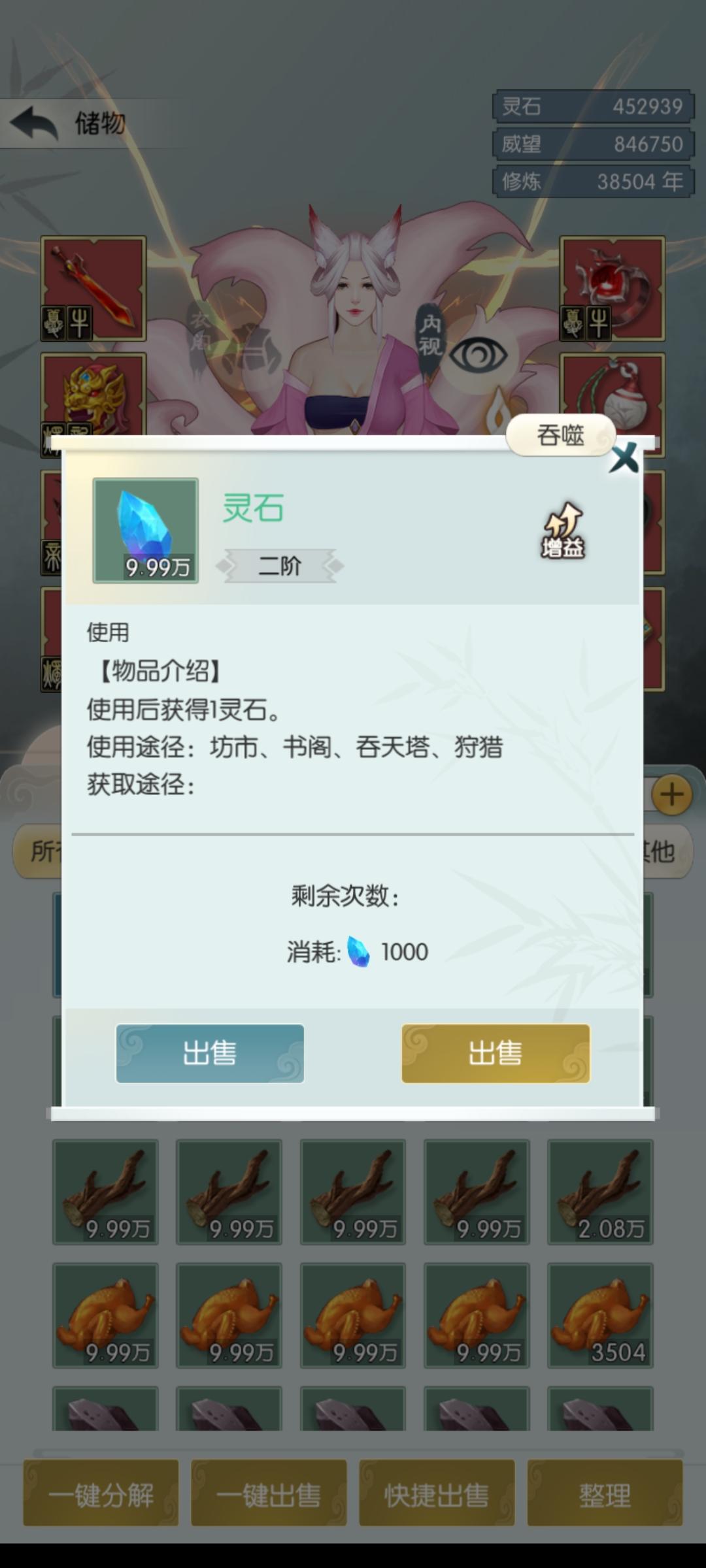
Task: Select the red sword equipment slot
Action: click(93, 288)
